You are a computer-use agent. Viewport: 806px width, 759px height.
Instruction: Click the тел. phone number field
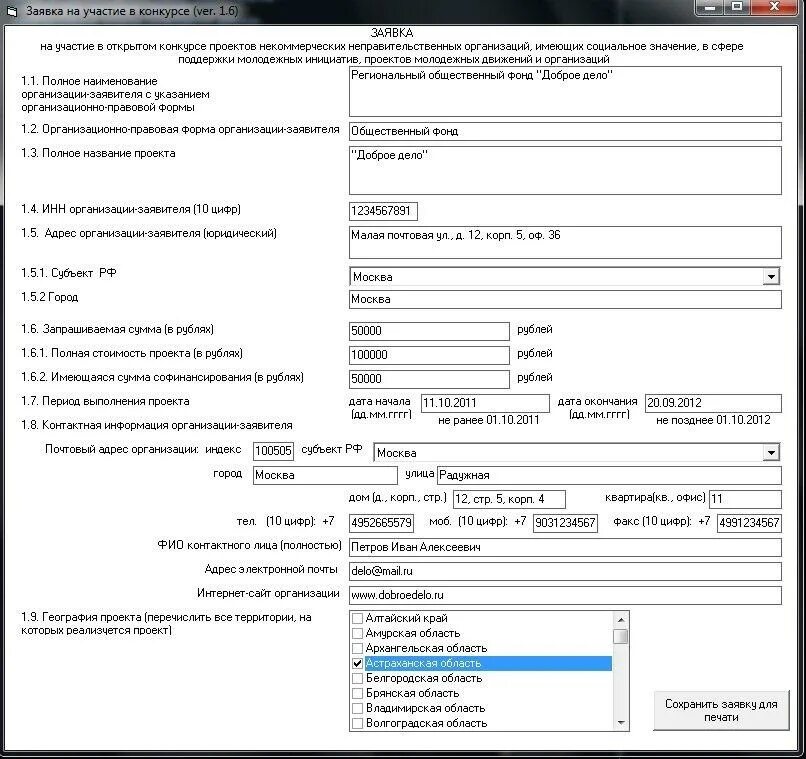(x=381, y=523)
